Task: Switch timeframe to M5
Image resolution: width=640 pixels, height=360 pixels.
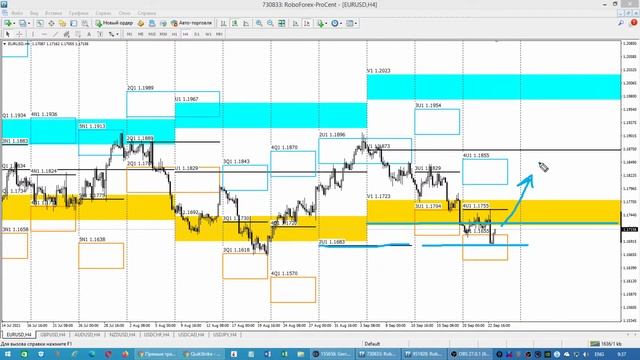Action: [x=140, y=34]
